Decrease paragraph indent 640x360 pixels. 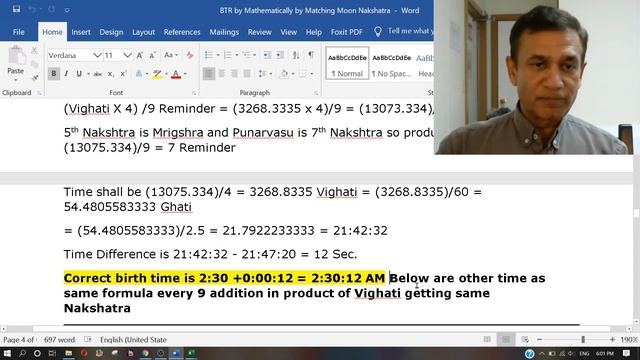tap(267, 55)
